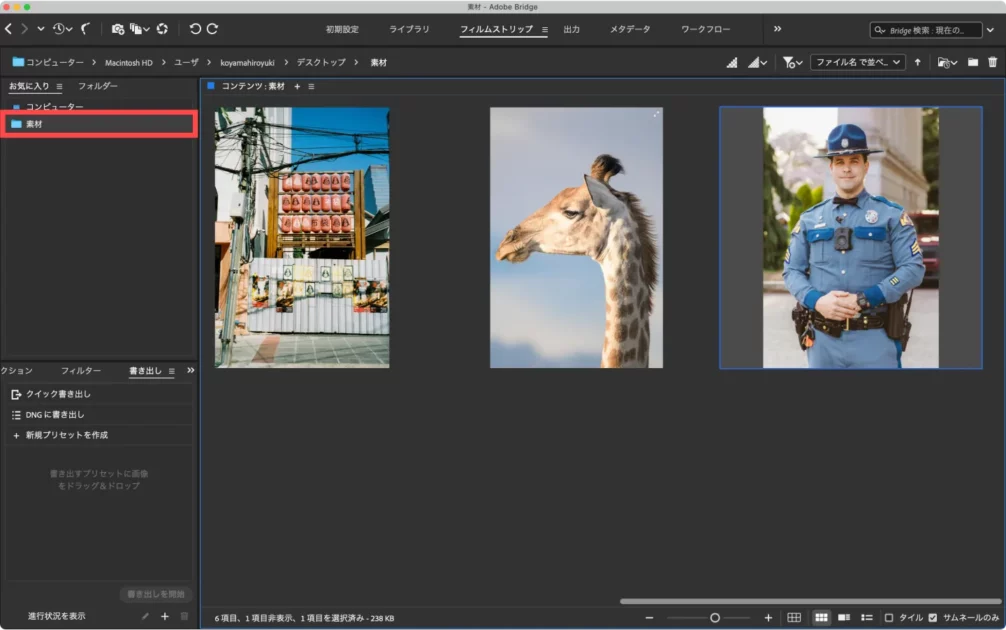Viewport: 1006px width, 630px height.
Task: Uncheck the サムネールのみ checkbox
Action: (933, 618)
